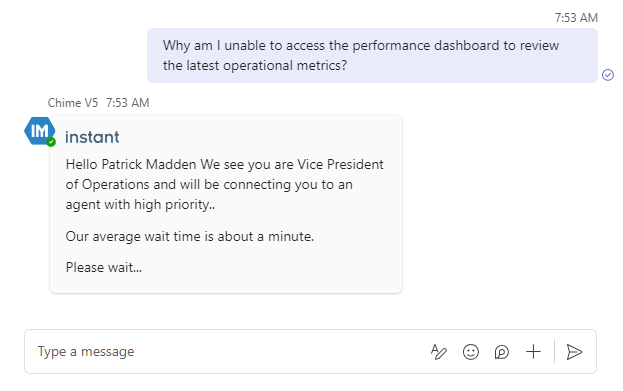
Task: Click the green presence badge on avatar
Action: [51, 142]
